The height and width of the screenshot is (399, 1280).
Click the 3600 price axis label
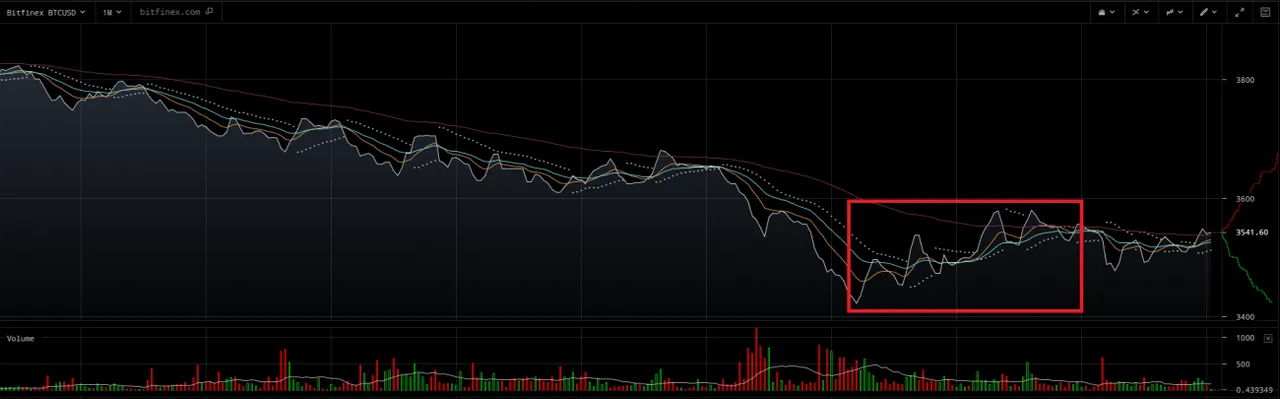click(x=1245, y=198)
